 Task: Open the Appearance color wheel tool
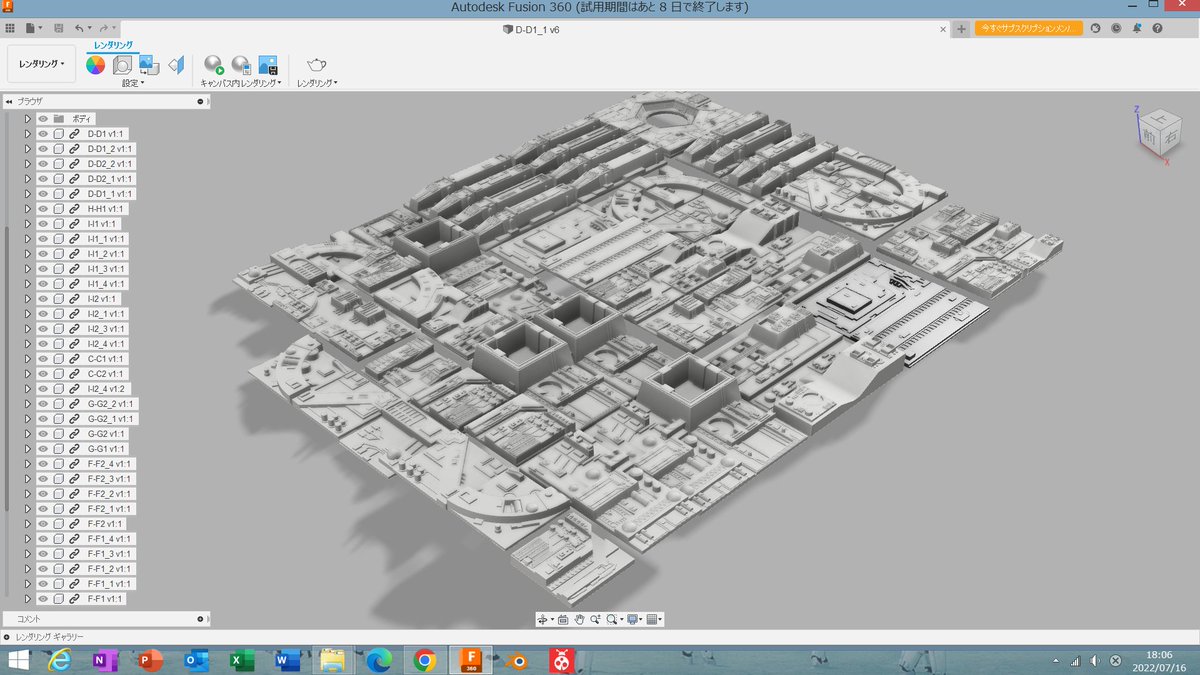96,65
